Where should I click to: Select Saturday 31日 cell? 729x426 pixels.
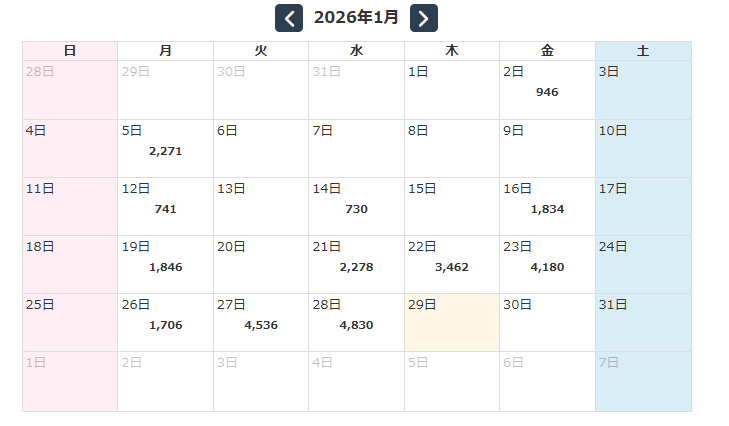tap(643, 322)
